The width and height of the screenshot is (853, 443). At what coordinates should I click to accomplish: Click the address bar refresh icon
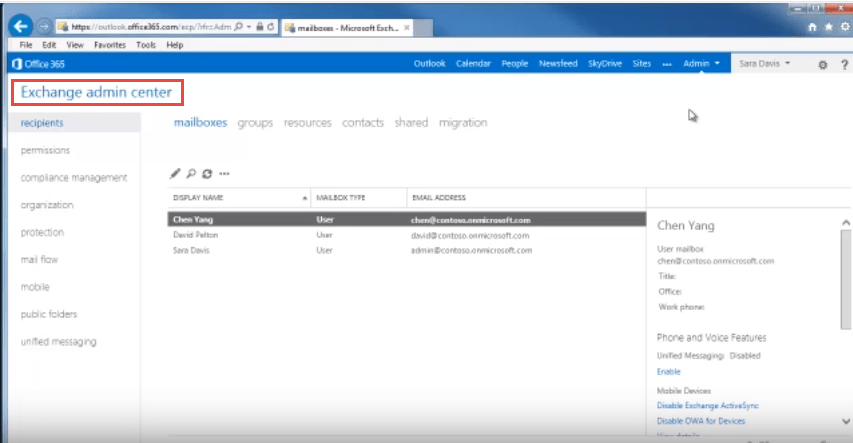pos(270,27)
